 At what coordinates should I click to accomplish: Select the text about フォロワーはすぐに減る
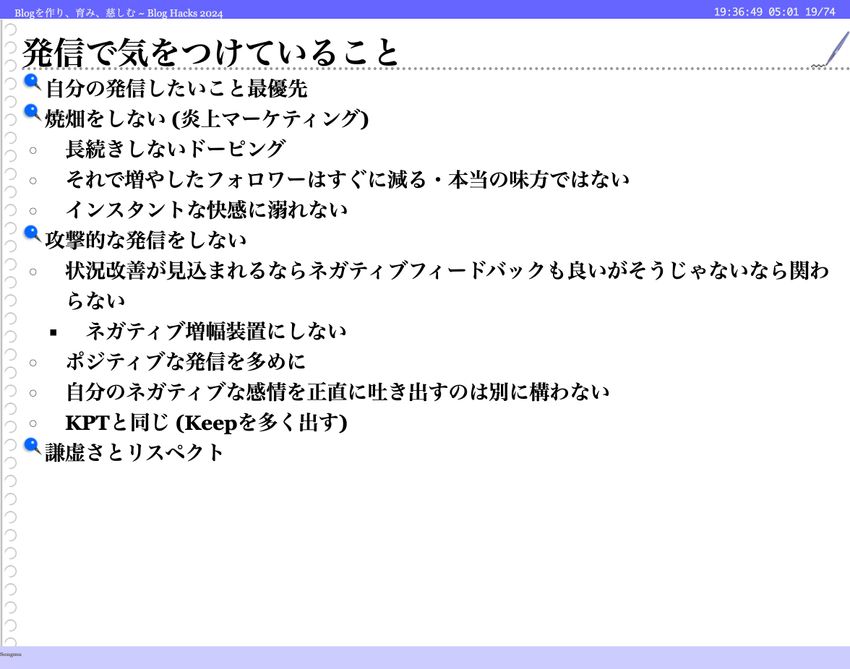pos(347,180)
